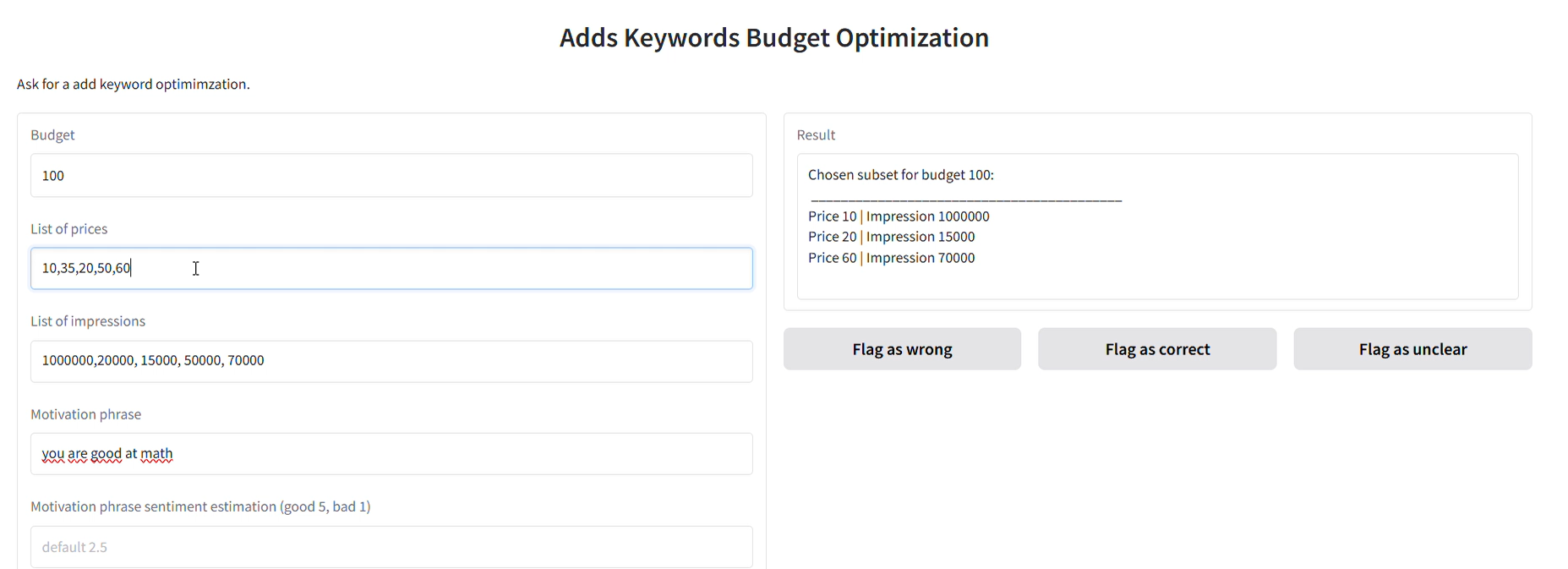The height and width of the screenshot is (569, 1568).
Task: Click the 'Price 60 | Impression 70000' result line
Action: [x=891, y=258]
